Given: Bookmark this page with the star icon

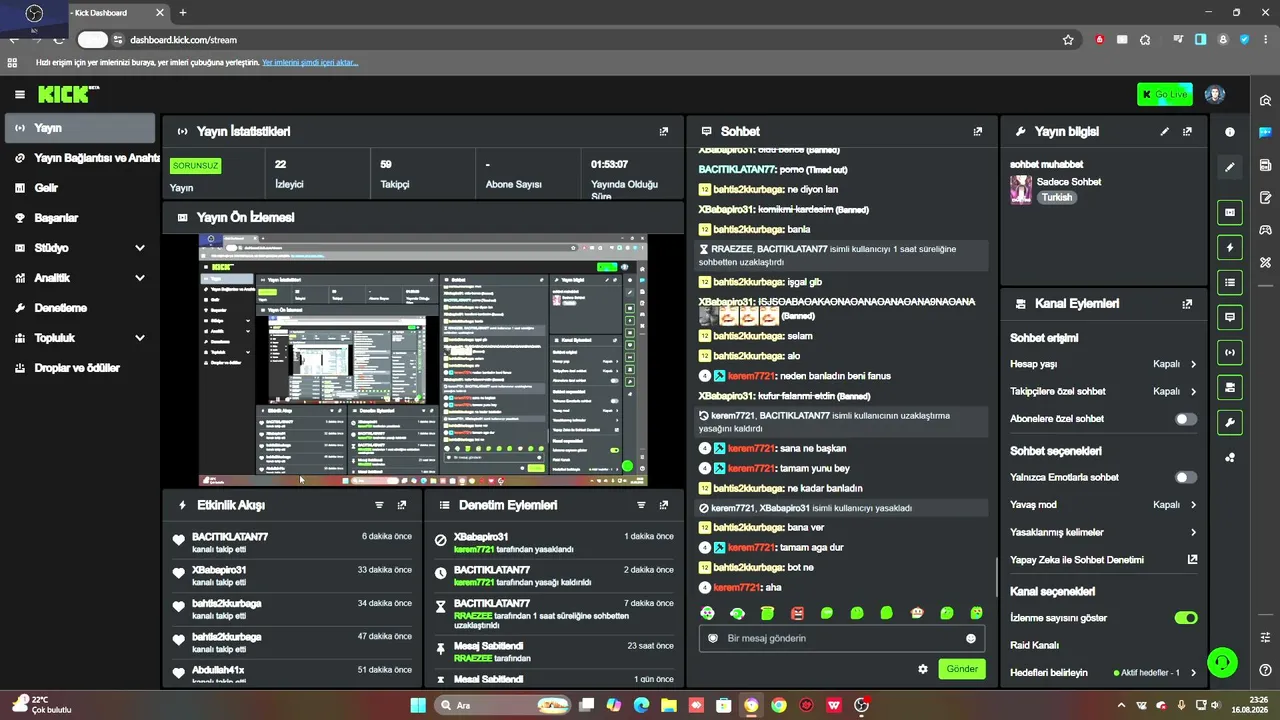Looking at the screenshot, I should pyautogui.click(x=1068, y=40).
